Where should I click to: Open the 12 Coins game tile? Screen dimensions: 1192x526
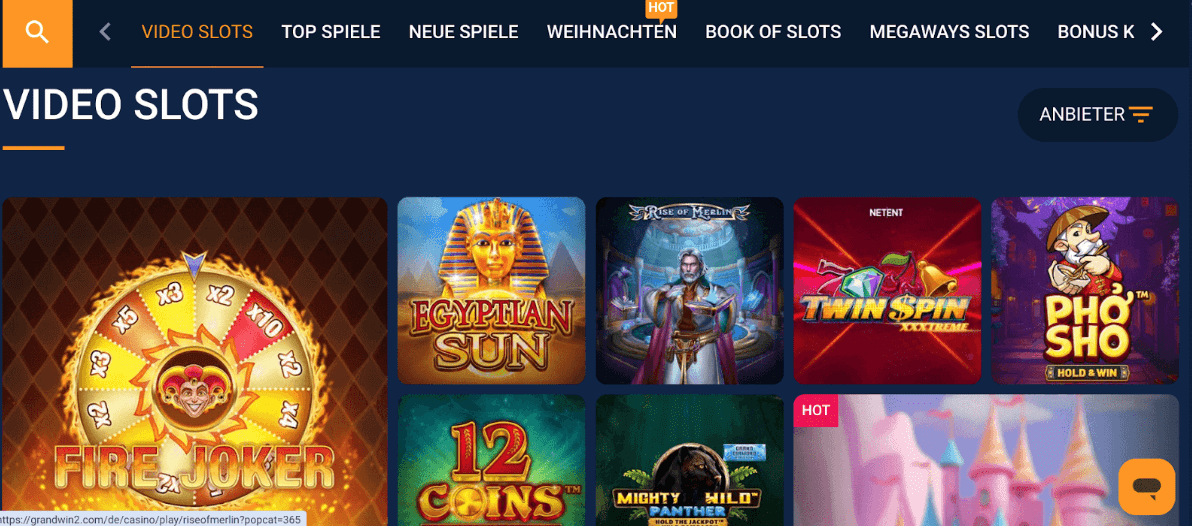[x=491, y=460]
